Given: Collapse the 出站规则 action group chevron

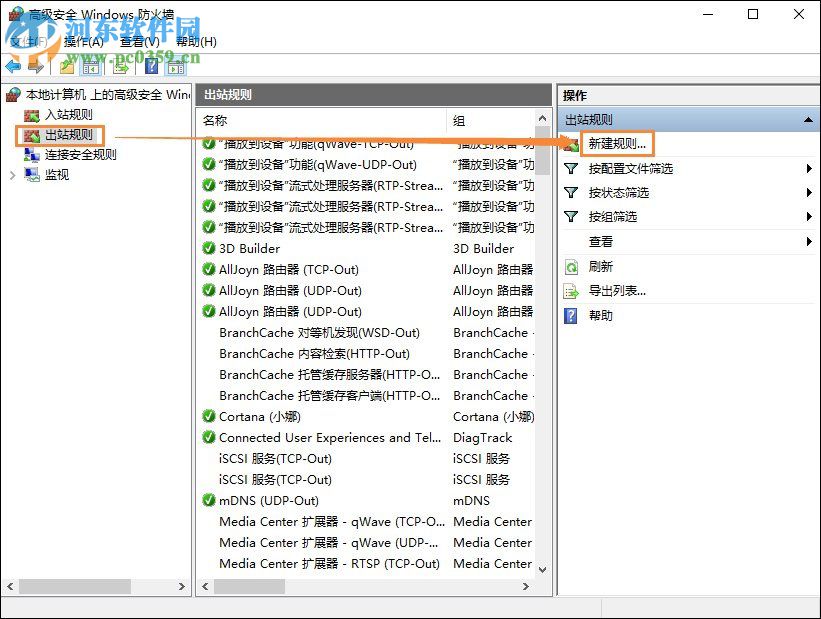Looking at the screenshot, I should point(807,117).
